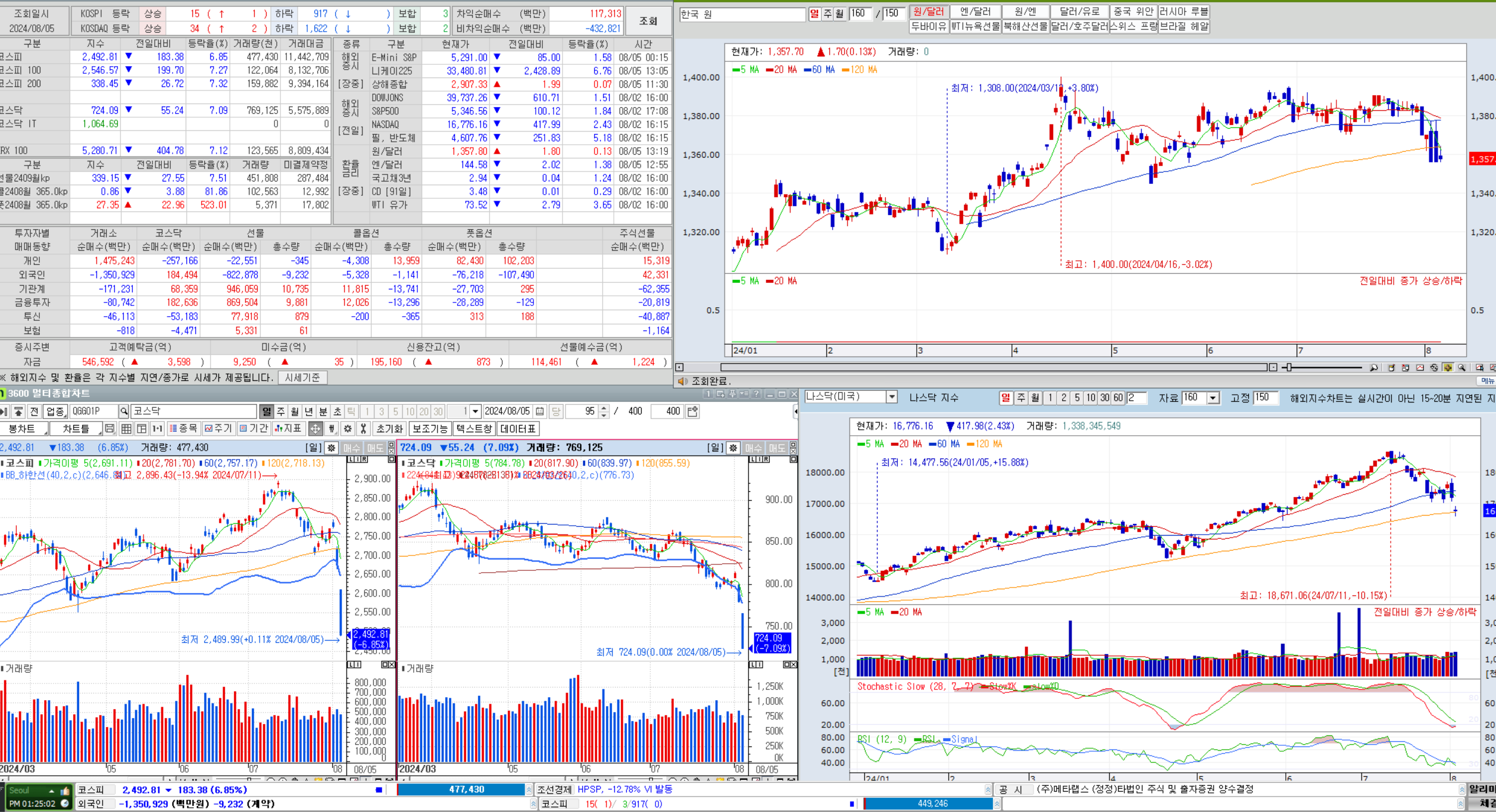
Task: Select 년 yearly period in multi chart toolbar
Action: tap(309, 411)
